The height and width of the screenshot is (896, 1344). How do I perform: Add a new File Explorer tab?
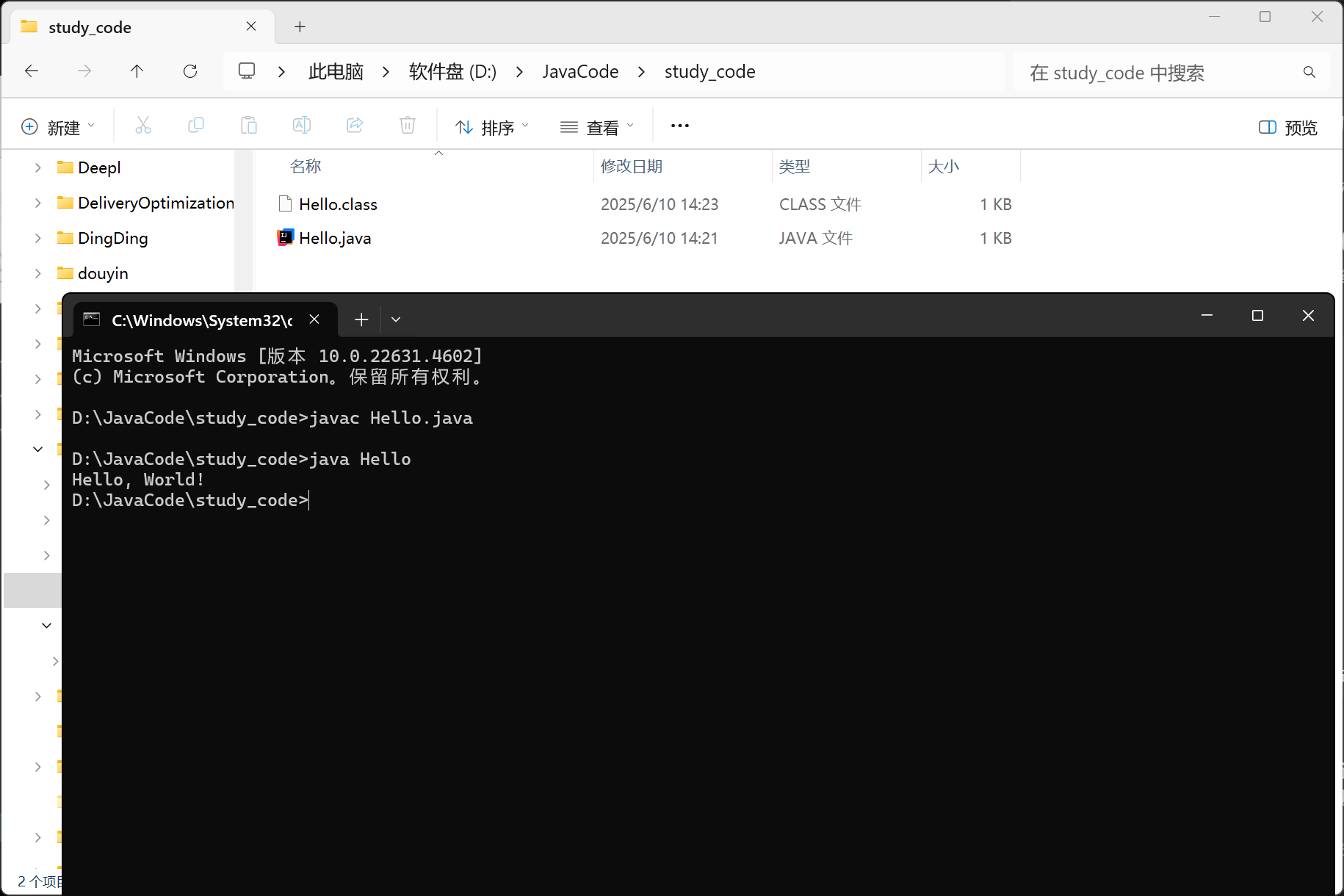tap(300, 27)
